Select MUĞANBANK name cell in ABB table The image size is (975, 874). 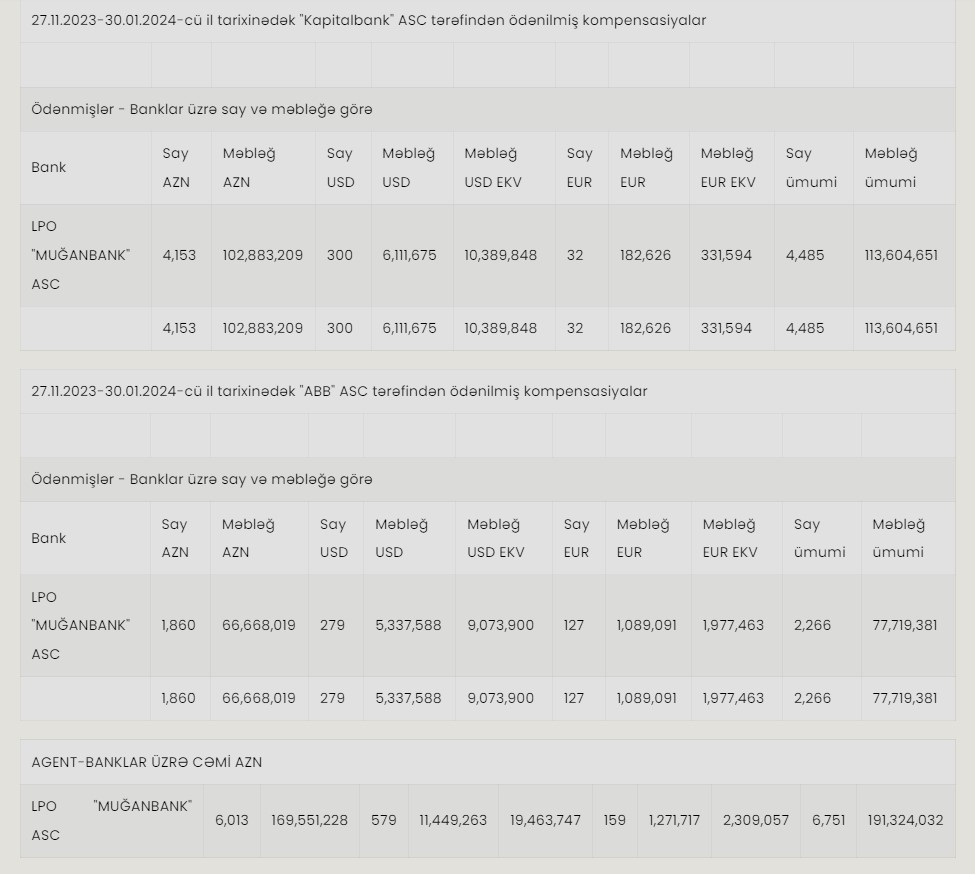80,625
